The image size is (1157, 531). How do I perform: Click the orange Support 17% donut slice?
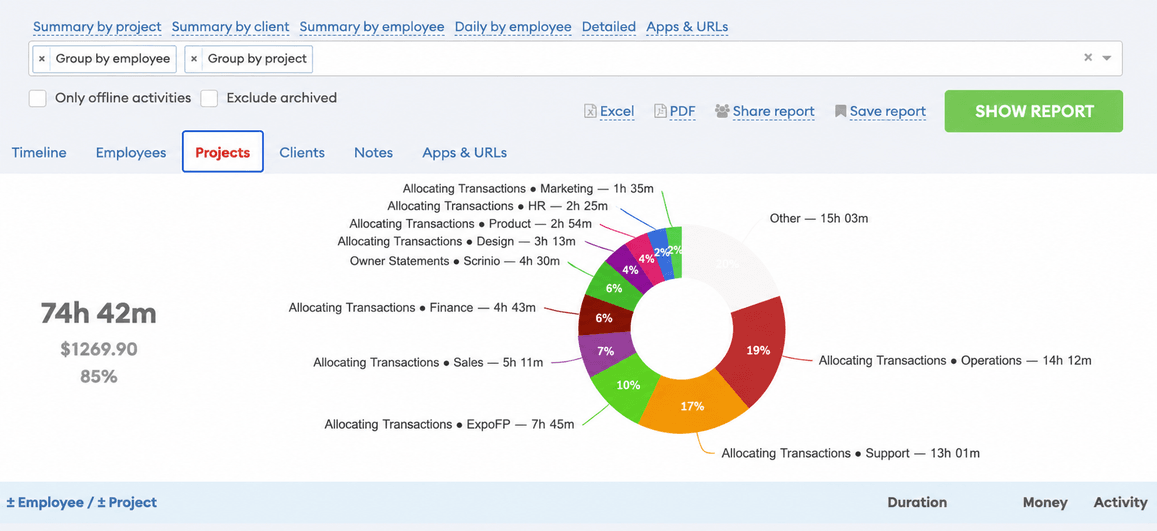(x=692, y=406)
